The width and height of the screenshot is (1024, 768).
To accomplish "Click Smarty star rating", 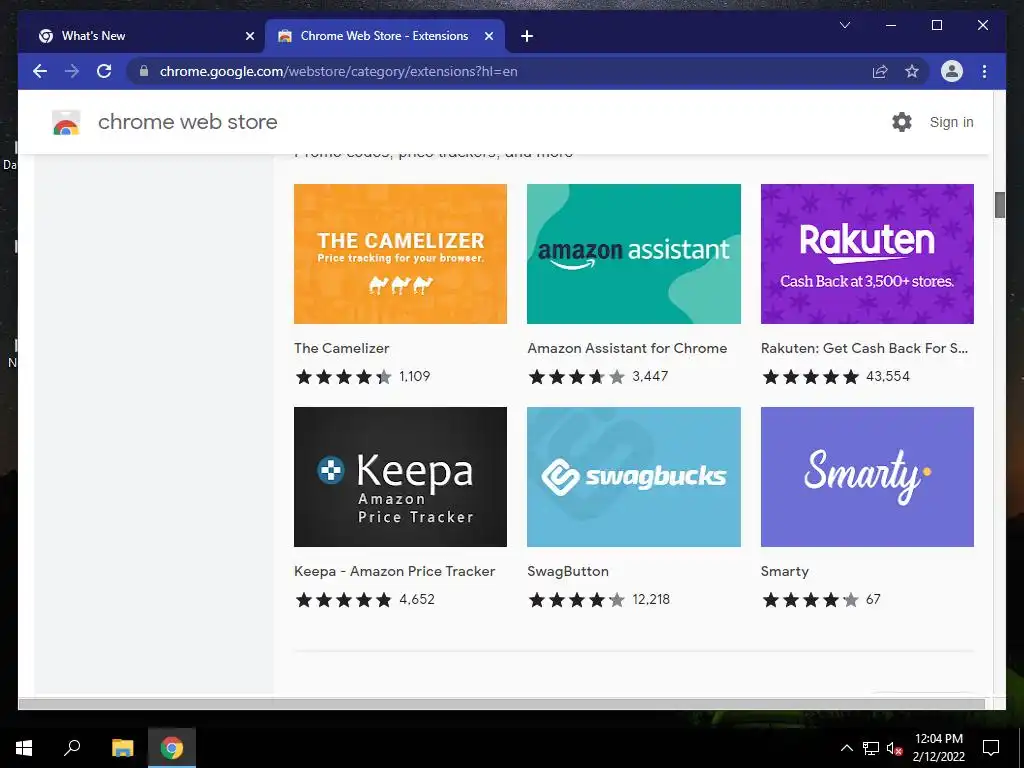I will click(x=810, y=600).
